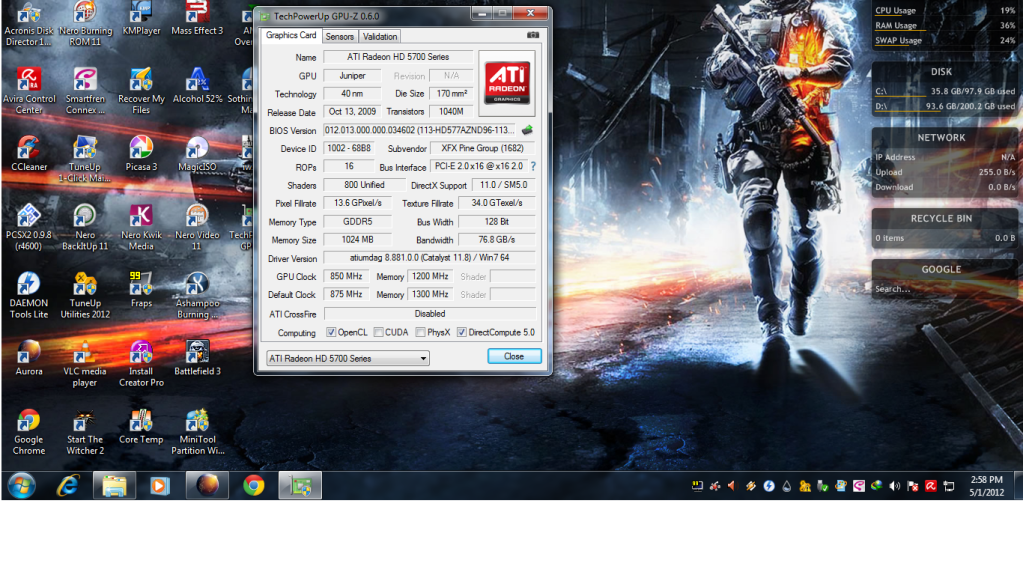Screen dimensions: 1023x575
Task: Launch DAEMON Tools Lite icon
Action: click(x=29, y=296)
